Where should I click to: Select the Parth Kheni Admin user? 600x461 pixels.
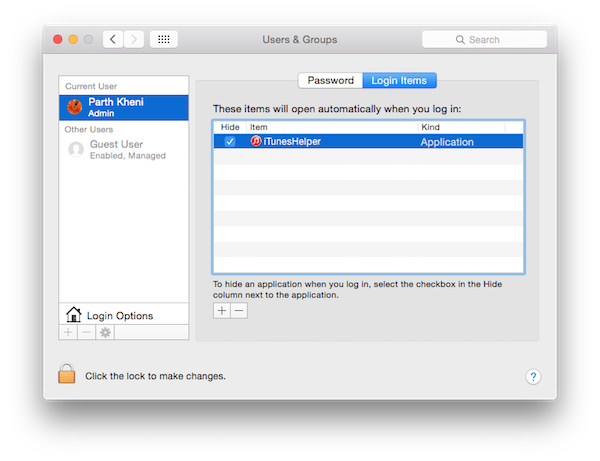tap(124, 108)
